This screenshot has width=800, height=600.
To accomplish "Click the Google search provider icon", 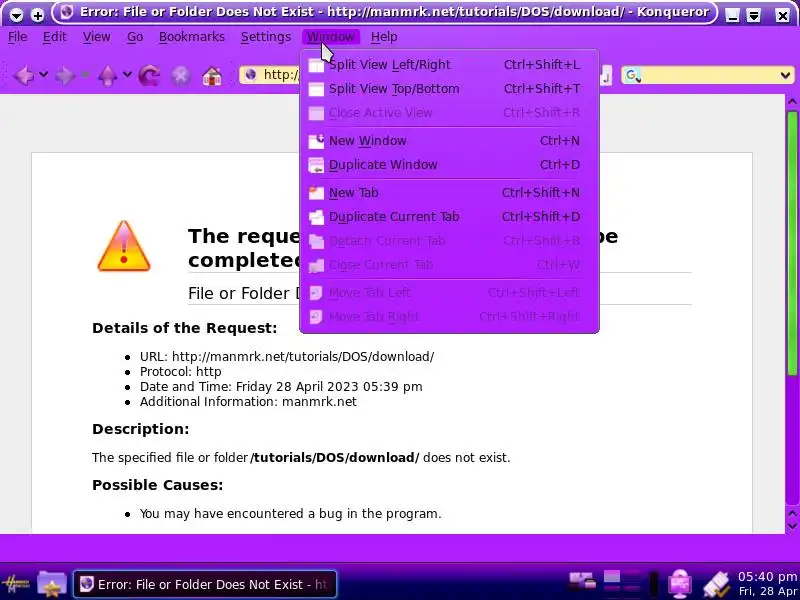I will [x=633, y=76].
